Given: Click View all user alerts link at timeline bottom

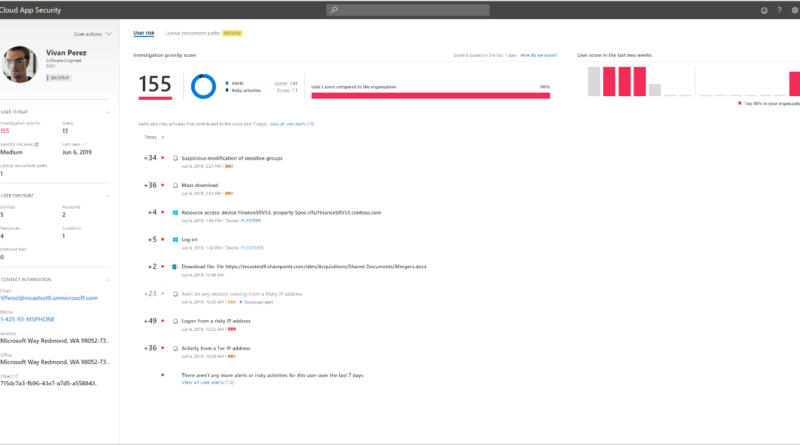Looking at the screenshot, I should click(208, 382).
